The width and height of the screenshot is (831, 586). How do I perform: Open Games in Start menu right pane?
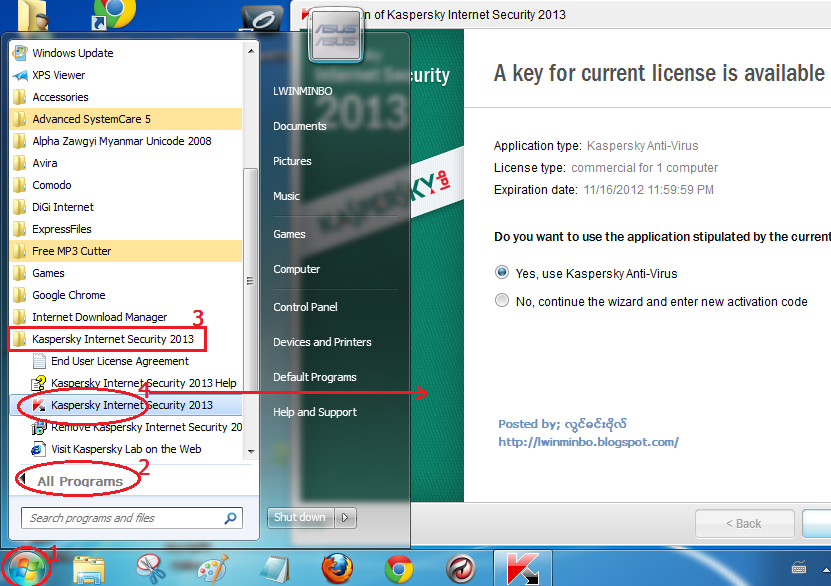pos(289,234)
